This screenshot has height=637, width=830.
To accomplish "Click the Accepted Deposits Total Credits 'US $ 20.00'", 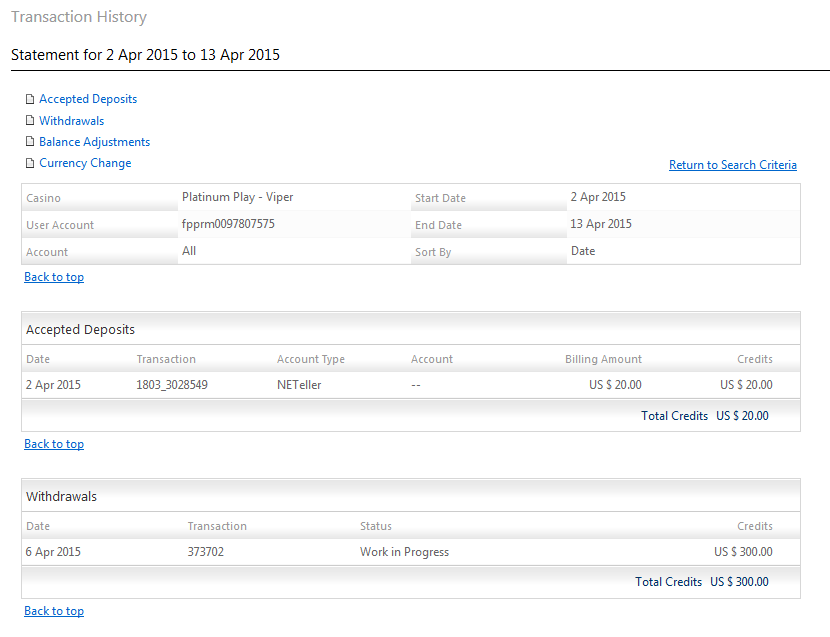I will 743,416.
